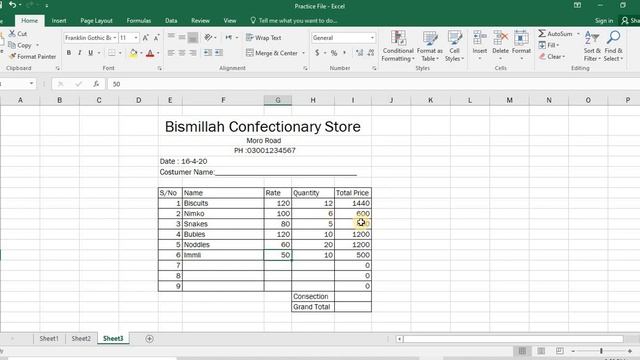Open the Review tab
The image size is (640, 360).
coord(200,20)
